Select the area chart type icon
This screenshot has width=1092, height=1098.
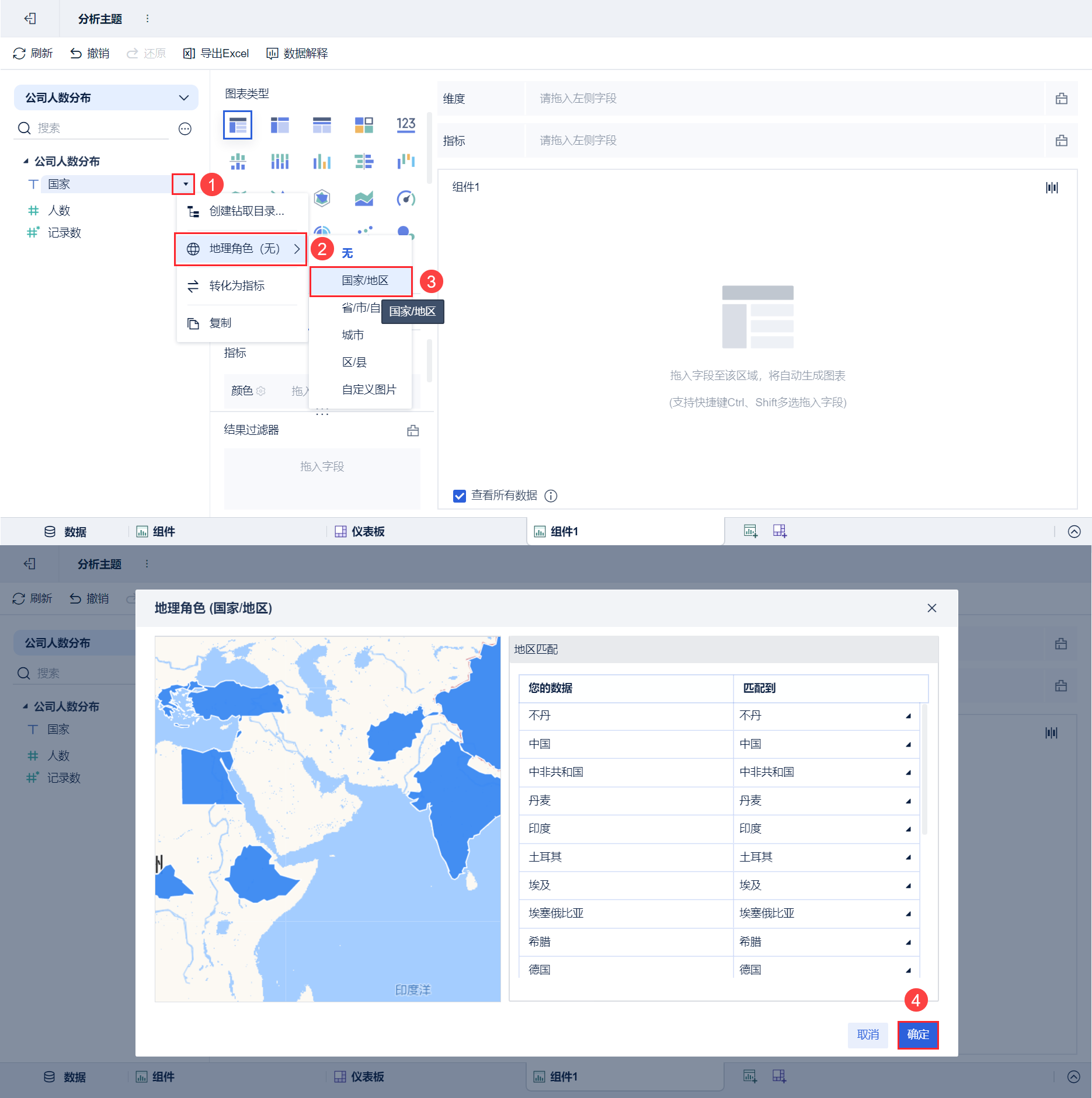364,198
